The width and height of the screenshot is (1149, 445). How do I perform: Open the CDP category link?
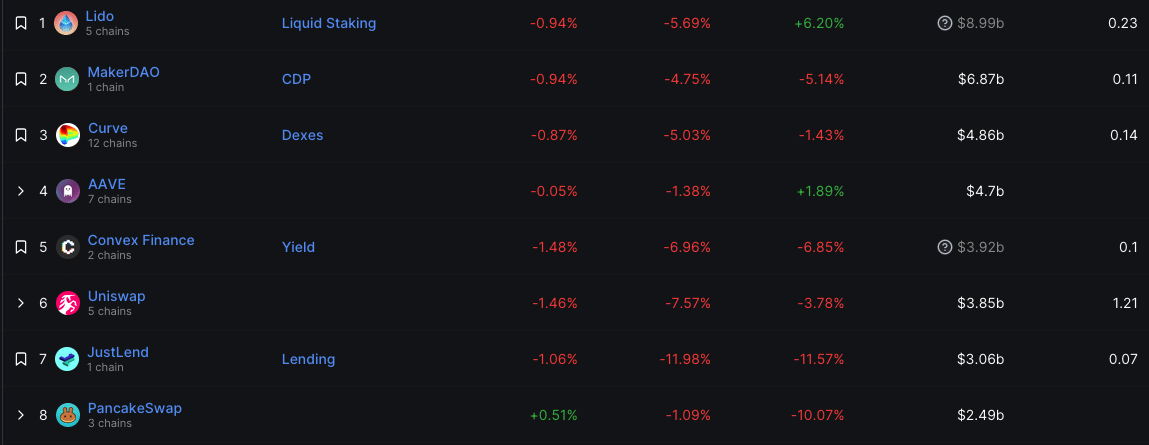click(297, 79)
